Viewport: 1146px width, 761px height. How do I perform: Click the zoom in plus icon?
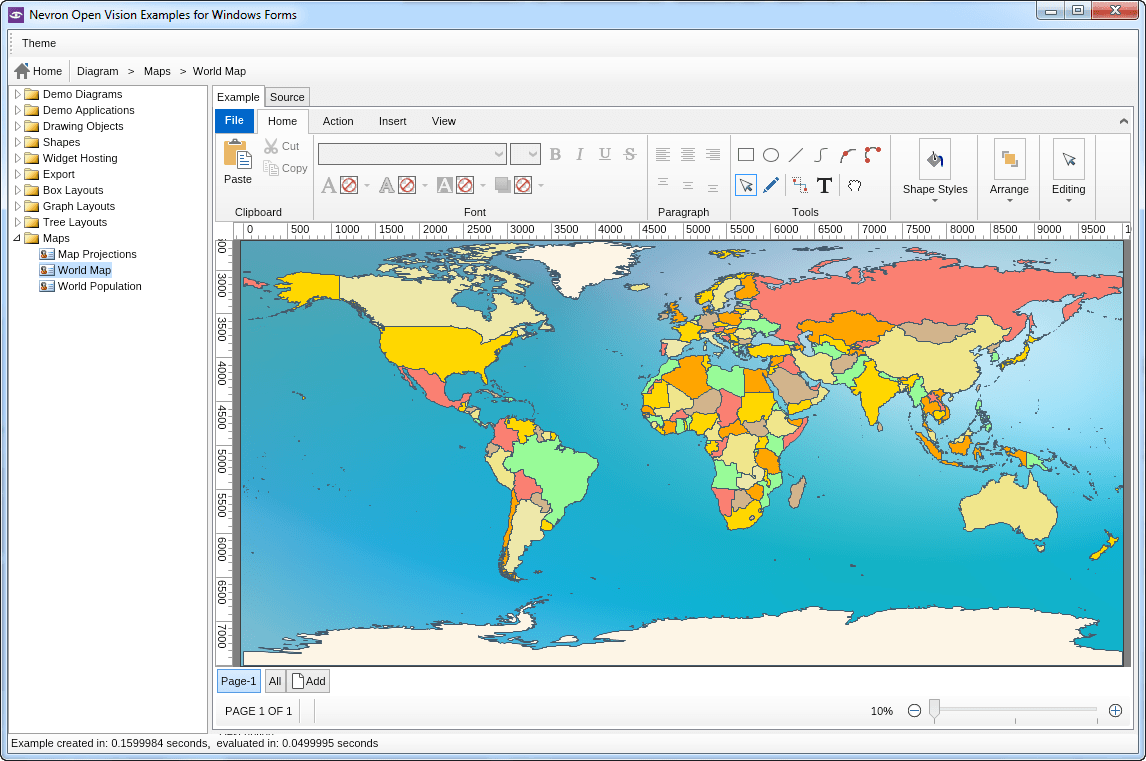coord(1115,711)
